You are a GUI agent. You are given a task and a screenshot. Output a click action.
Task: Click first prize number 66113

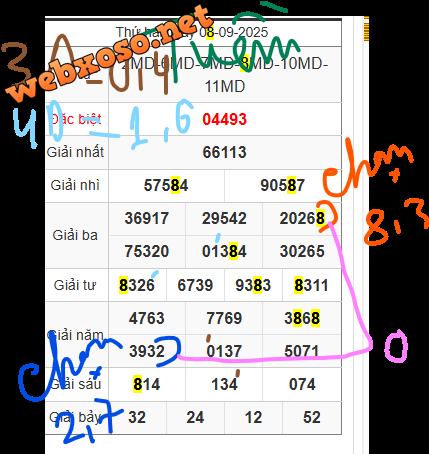224,152
